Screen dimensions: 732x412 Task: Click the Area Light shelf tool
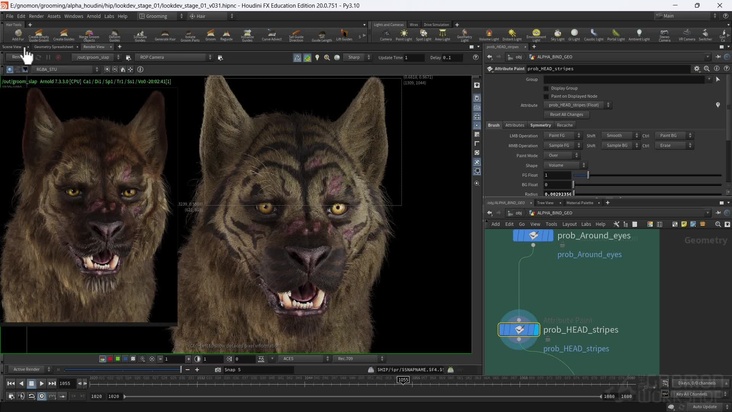[443, 35]
